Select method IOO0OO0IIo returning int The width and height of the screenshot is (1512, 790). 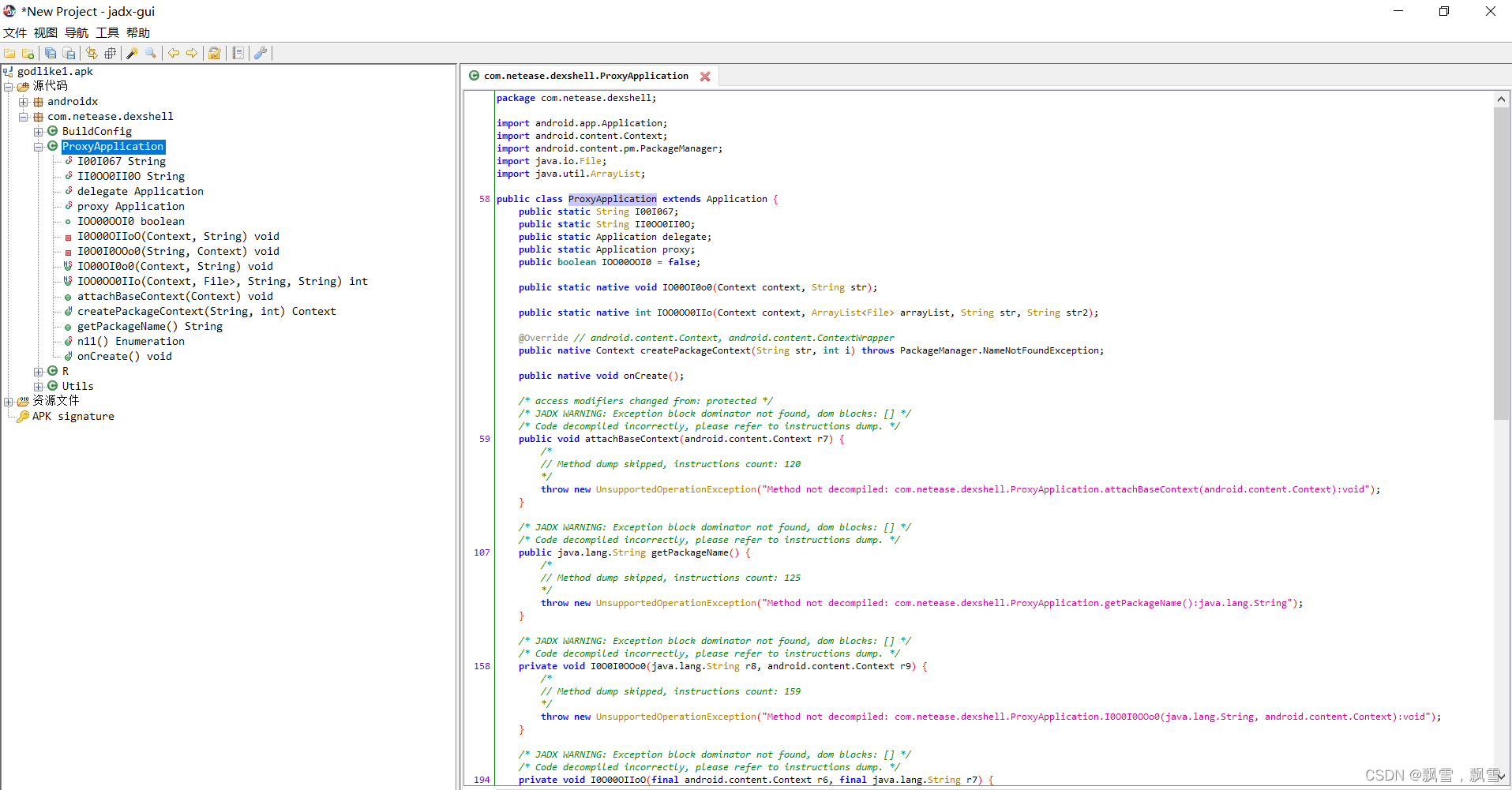pyautogui.click(x=223, y=282)
